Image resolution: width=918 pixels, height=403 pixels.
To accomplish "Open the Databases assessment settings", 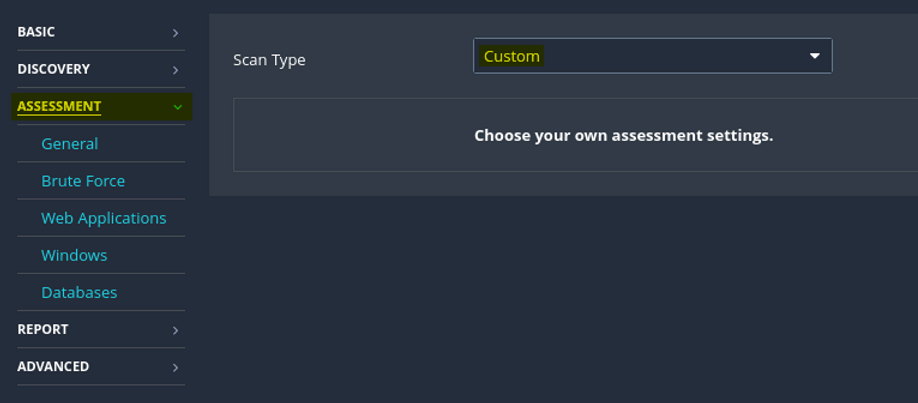I will coord(79,292).
